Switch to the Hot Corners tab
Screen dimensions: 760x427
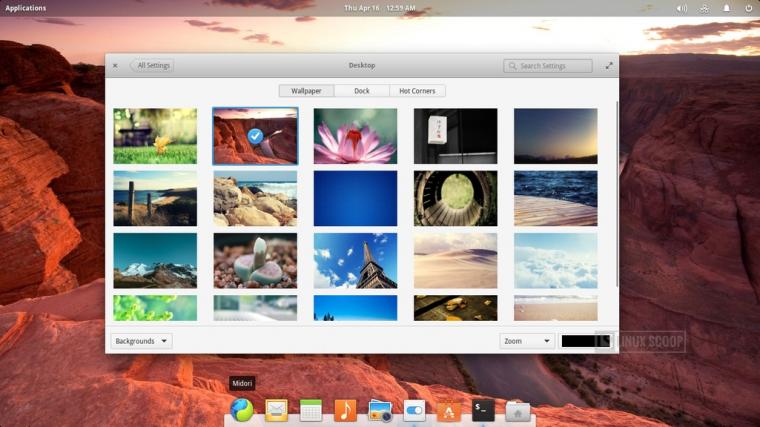417,91
